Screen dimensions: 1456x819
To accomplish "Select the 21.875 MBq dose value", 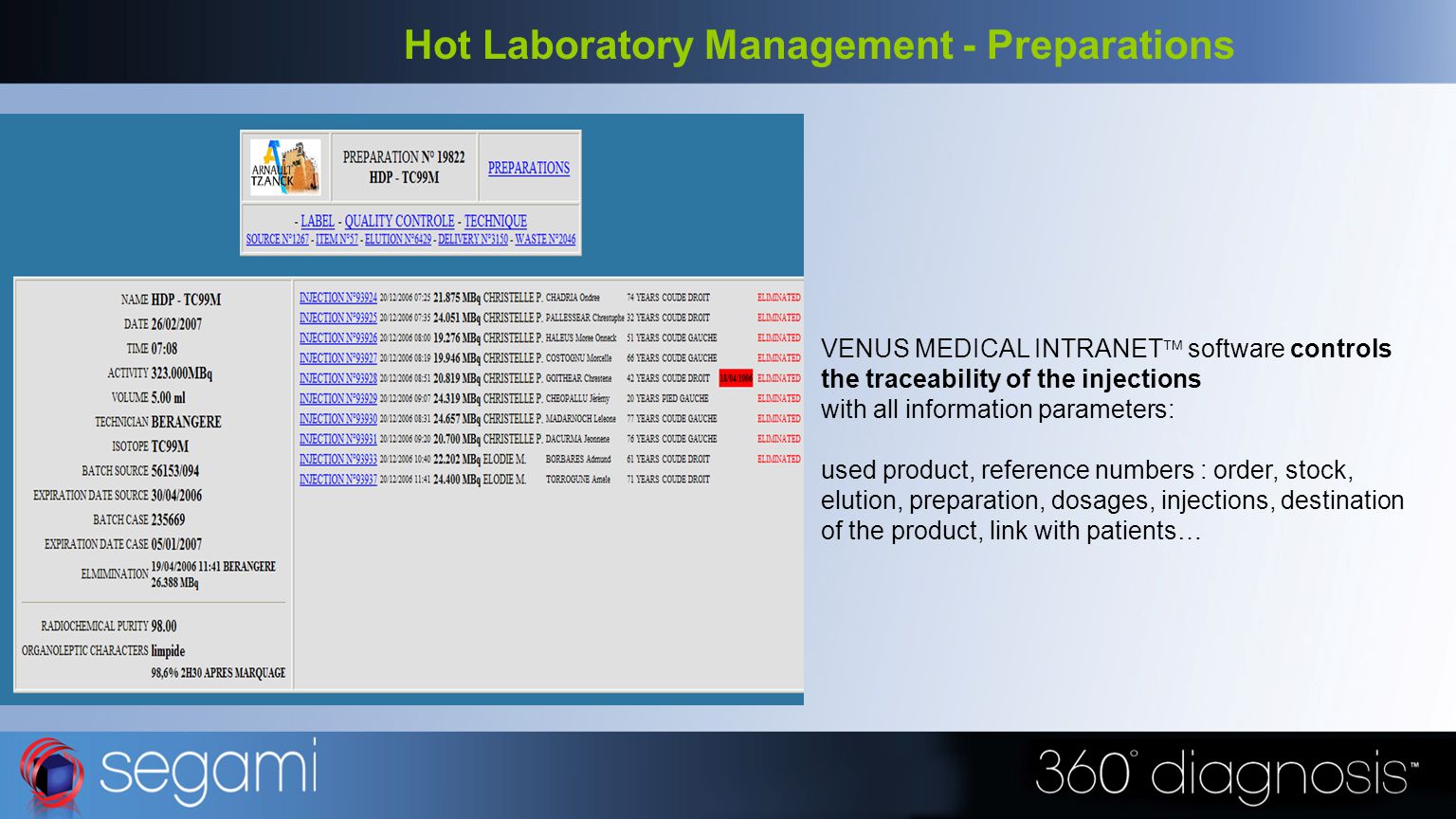I will point(457,298).
